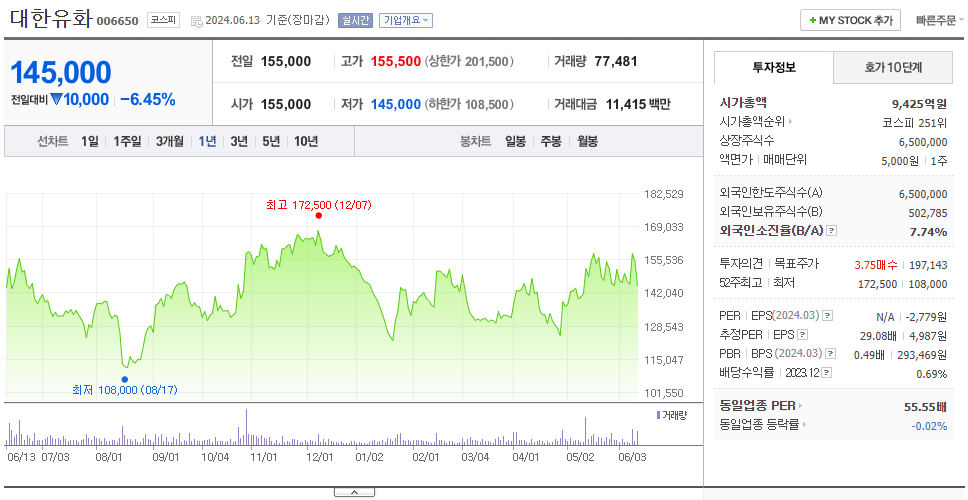Click the 동일업종 등락률 value -0.02%
Screen dimensions: 968x500
[929, 426]
